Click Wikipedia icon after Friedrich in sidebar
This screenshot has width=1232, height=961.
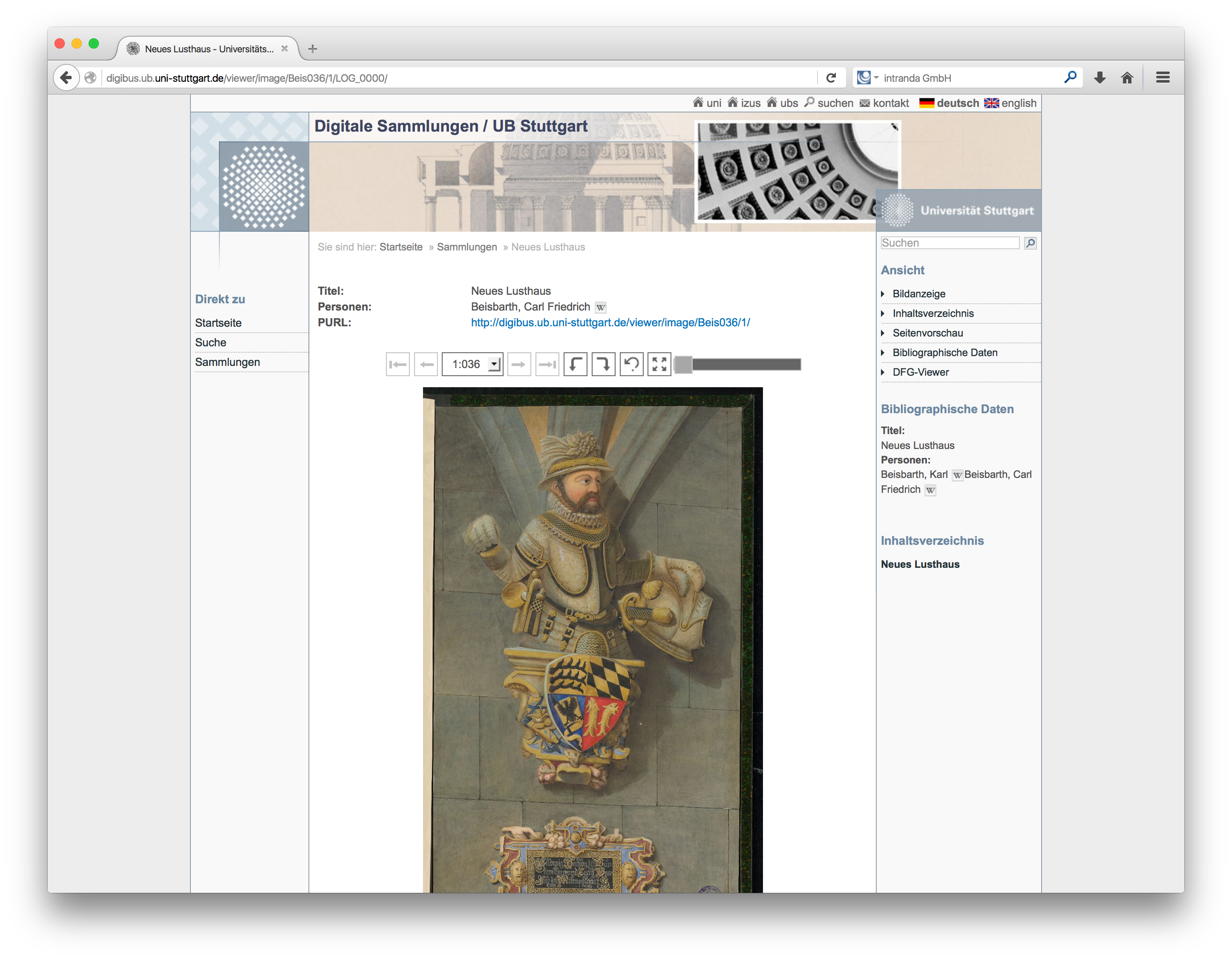click(930, 490)
